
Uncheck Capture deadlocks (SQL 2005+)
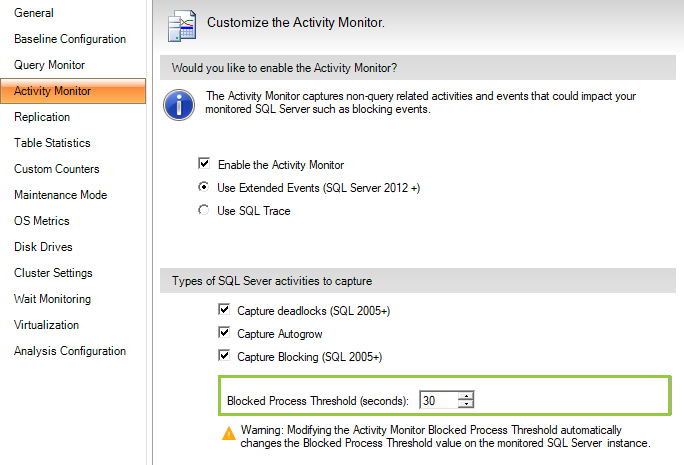click(x=223, y=311)
